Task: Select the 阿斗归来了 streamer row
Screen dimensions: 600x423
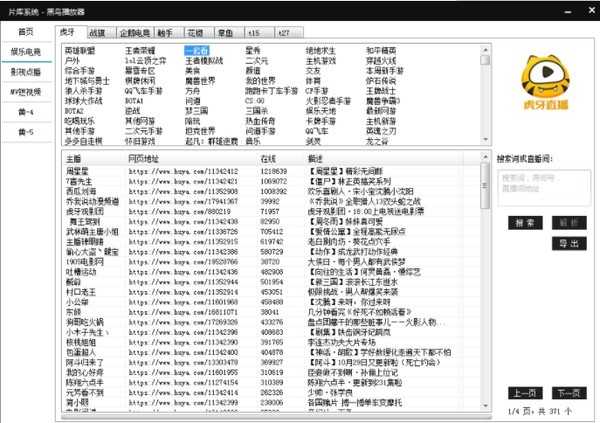Action: coord(271,363)
